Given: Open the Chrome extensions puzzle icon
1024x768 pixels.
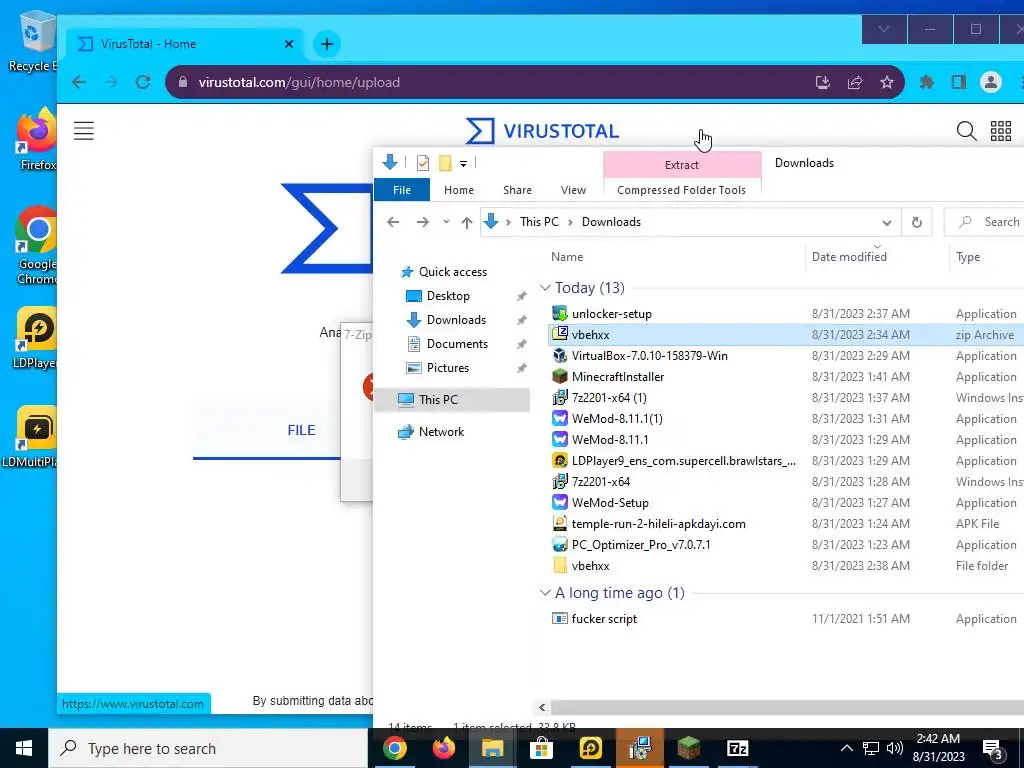Looking at the screenshot, I should pyautogui.click(x=926, y=82).
